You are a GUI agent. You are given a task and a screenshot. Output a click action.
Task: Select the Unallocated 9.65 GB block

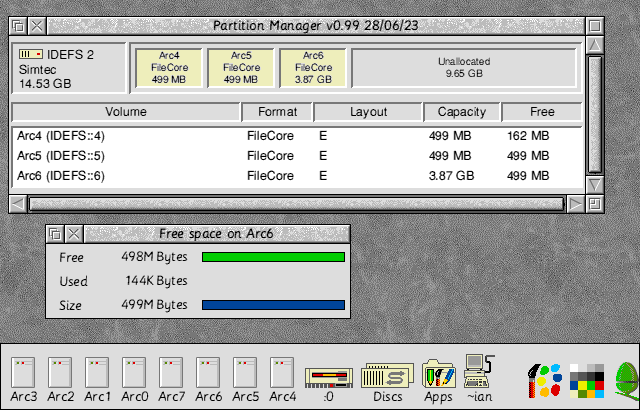[464, 68]
